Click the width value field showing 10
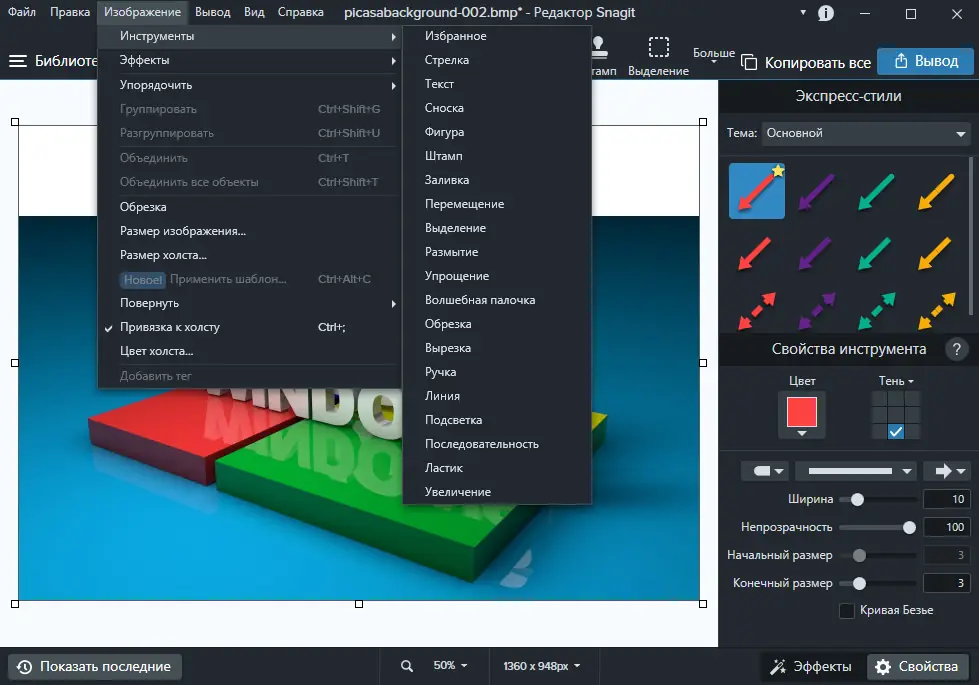The width and height of the screenshot is (979, 685). pyautogui.click(x=947, y=500)
